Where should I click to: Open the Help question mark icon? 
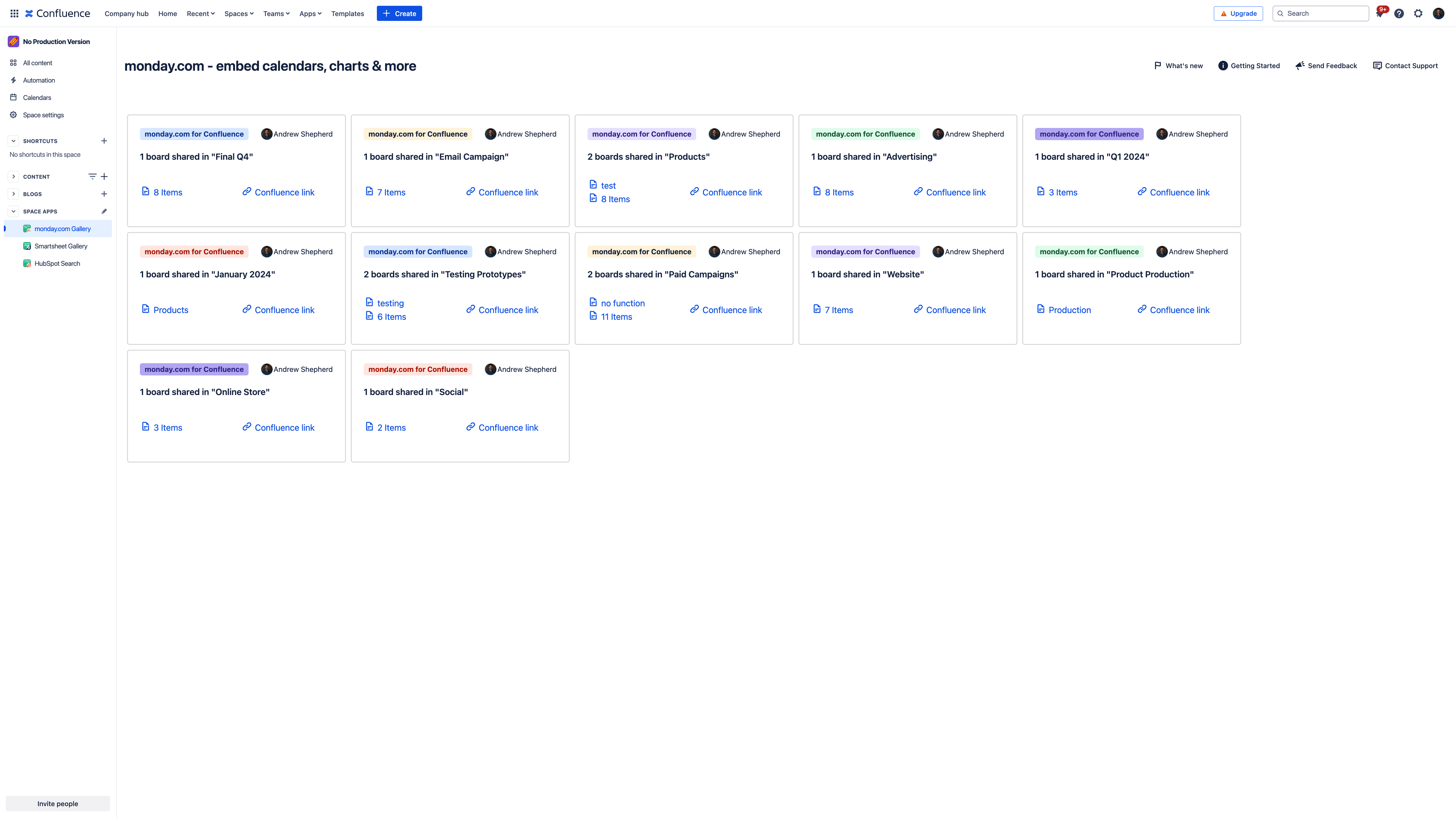coord(1399,14)
